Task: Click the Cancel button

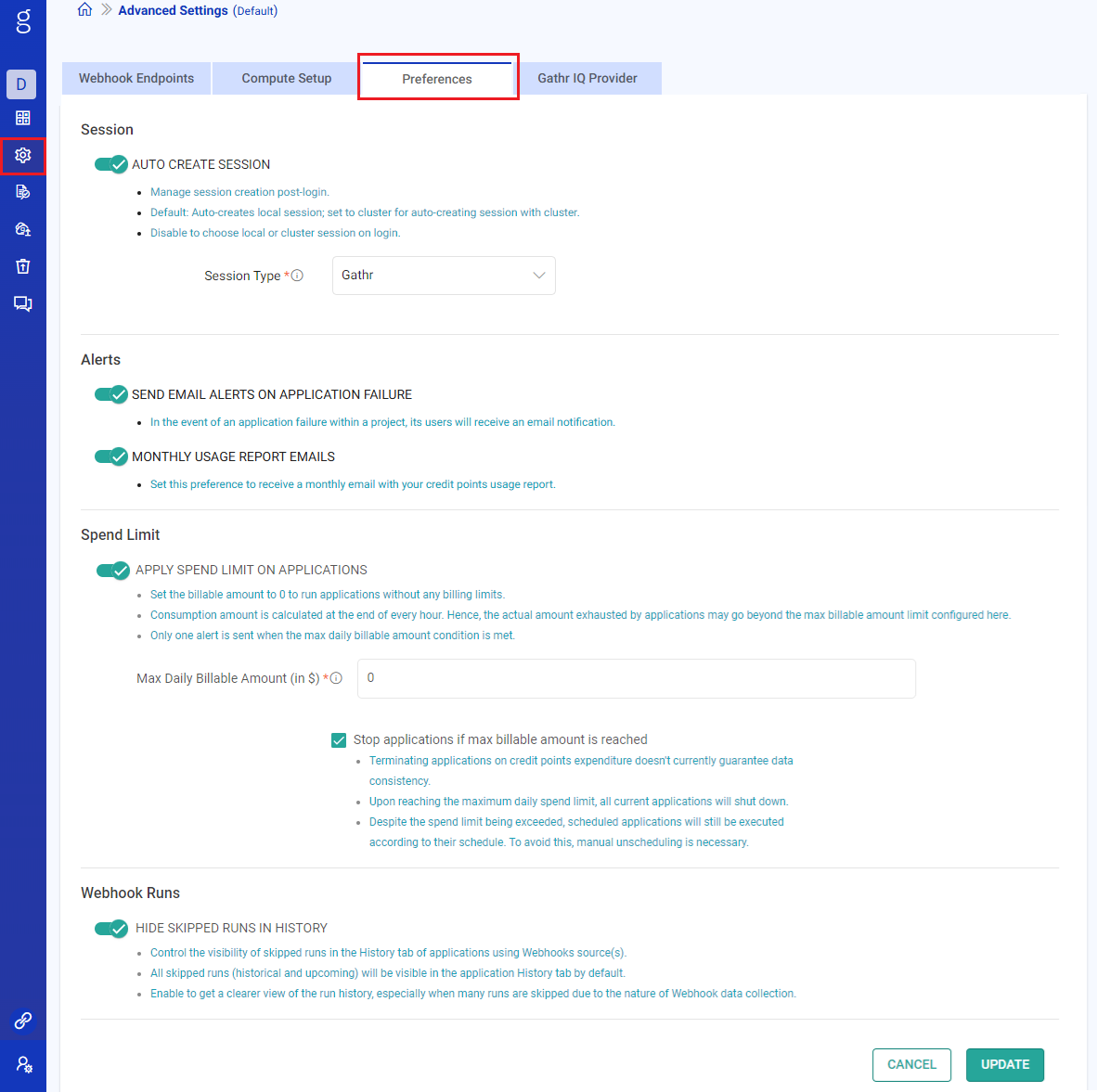Action: tap(911, 1064)
